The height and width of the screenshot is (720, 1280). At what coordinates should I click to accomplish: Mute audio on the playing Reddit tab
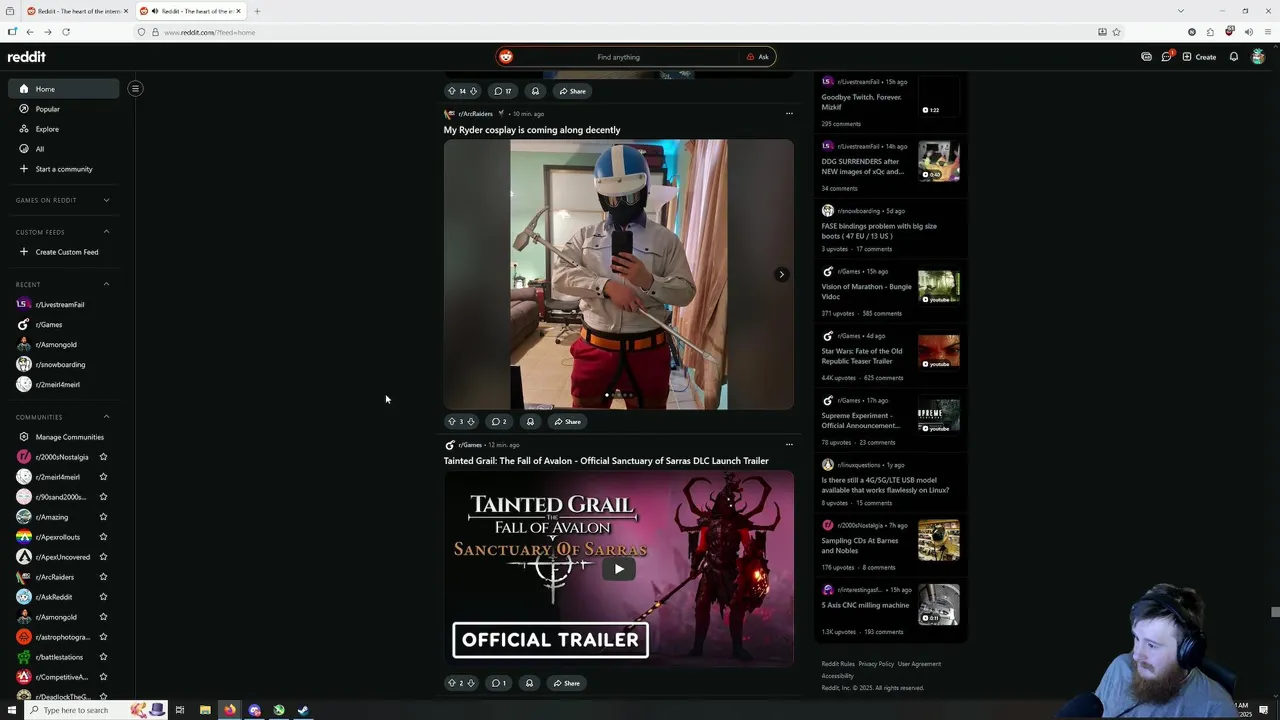coord(156,11)
